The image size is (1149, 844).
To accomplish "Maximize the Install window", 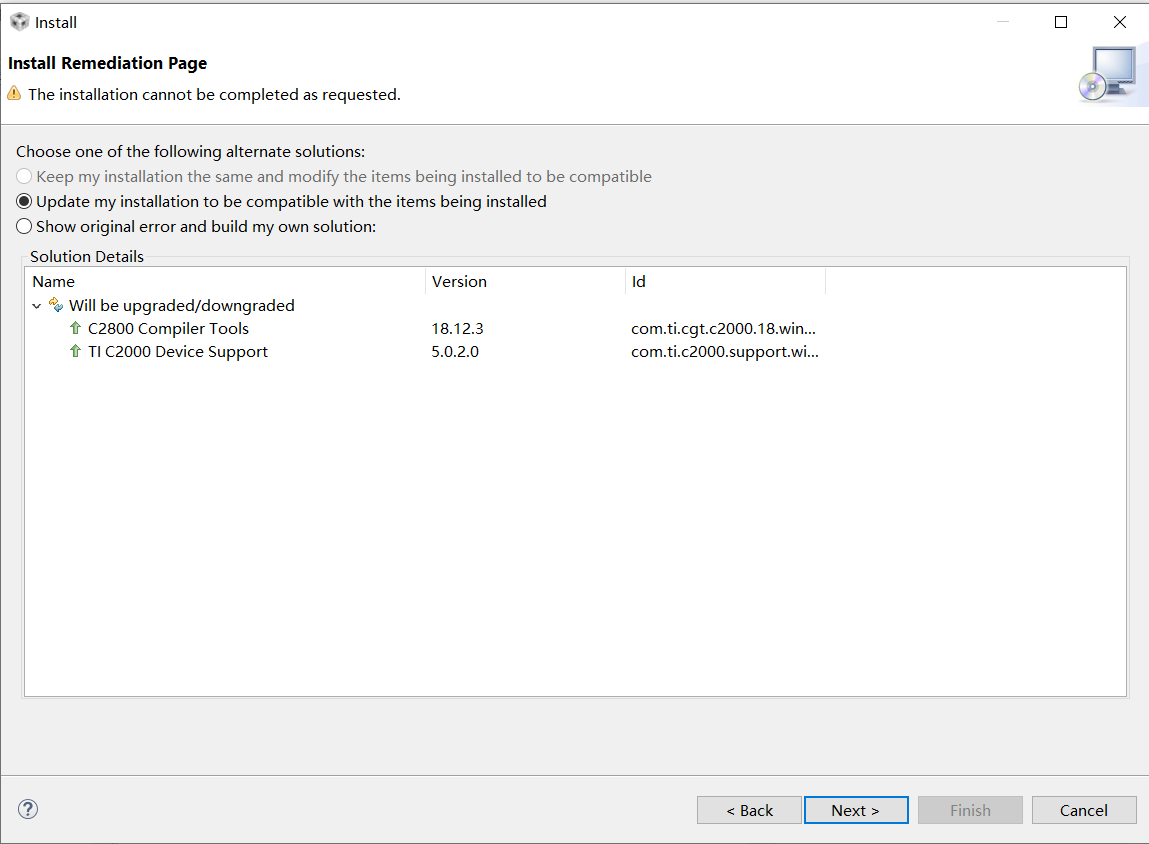I will 1061,22.
